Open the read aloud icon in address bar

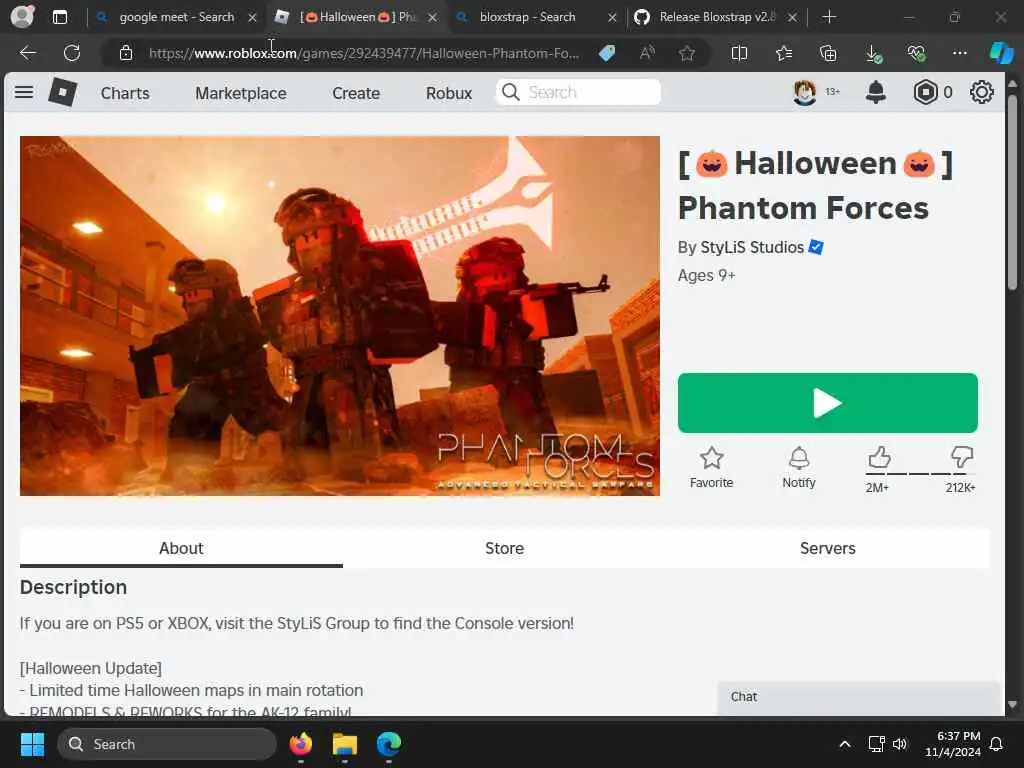point(647,53)
